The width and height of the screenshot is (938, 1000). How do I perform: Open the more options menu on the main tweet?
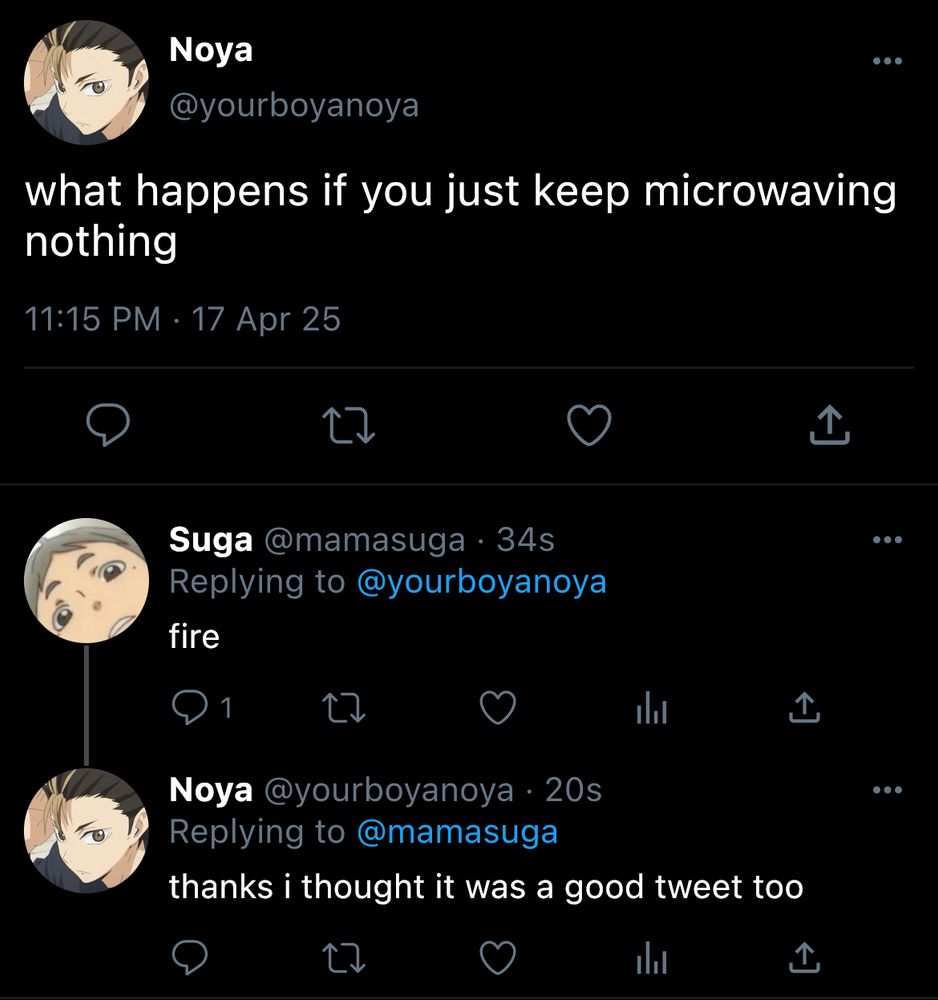click(886, 60)
